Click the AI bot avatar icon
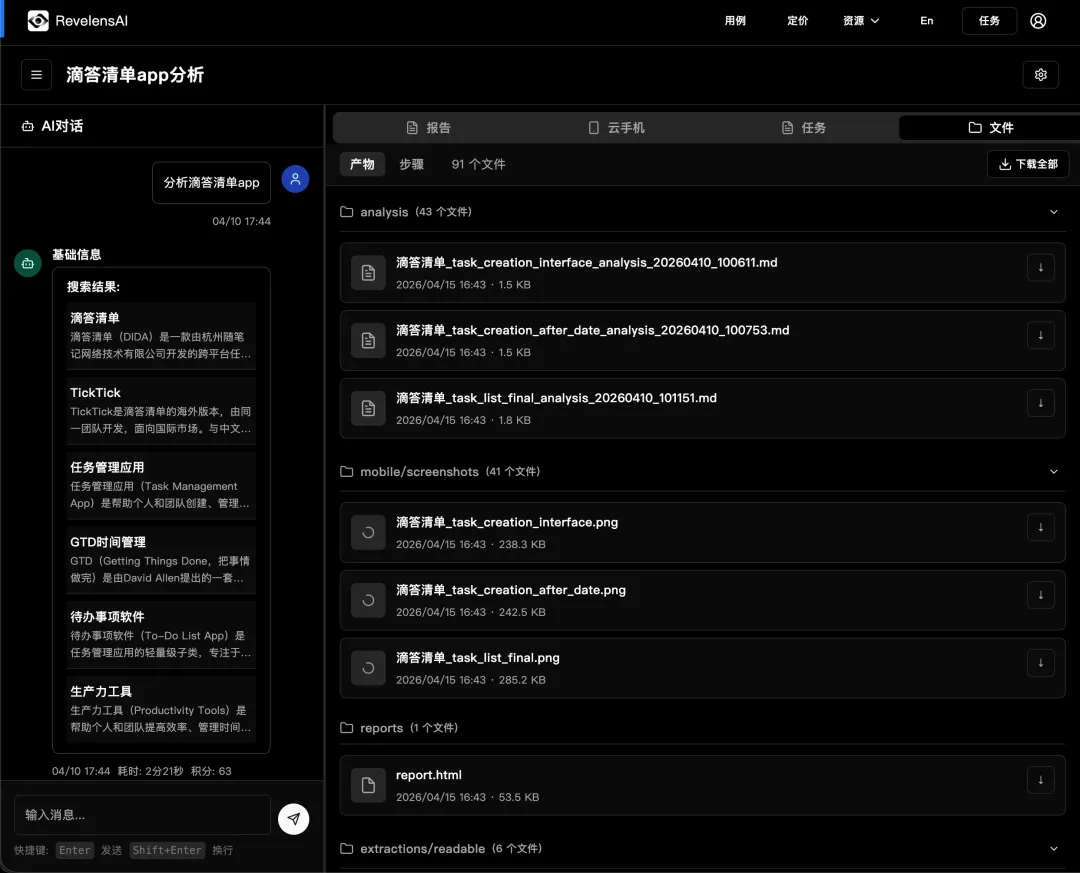The width and height of the screenshot is (1080, 873). (x=28, y=263)
